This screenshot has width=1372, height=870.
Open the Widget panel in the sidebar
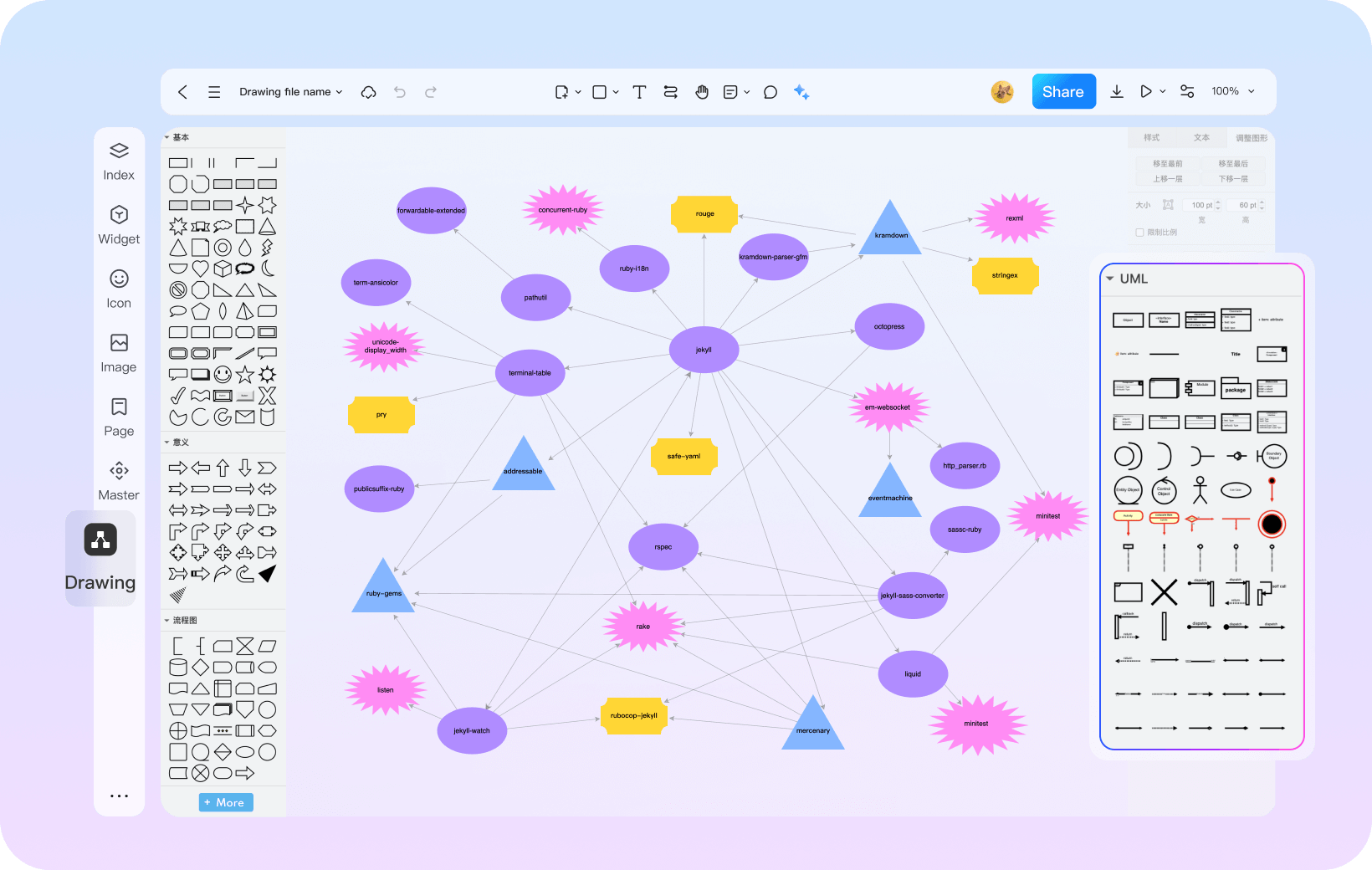[x=119, y=225]
